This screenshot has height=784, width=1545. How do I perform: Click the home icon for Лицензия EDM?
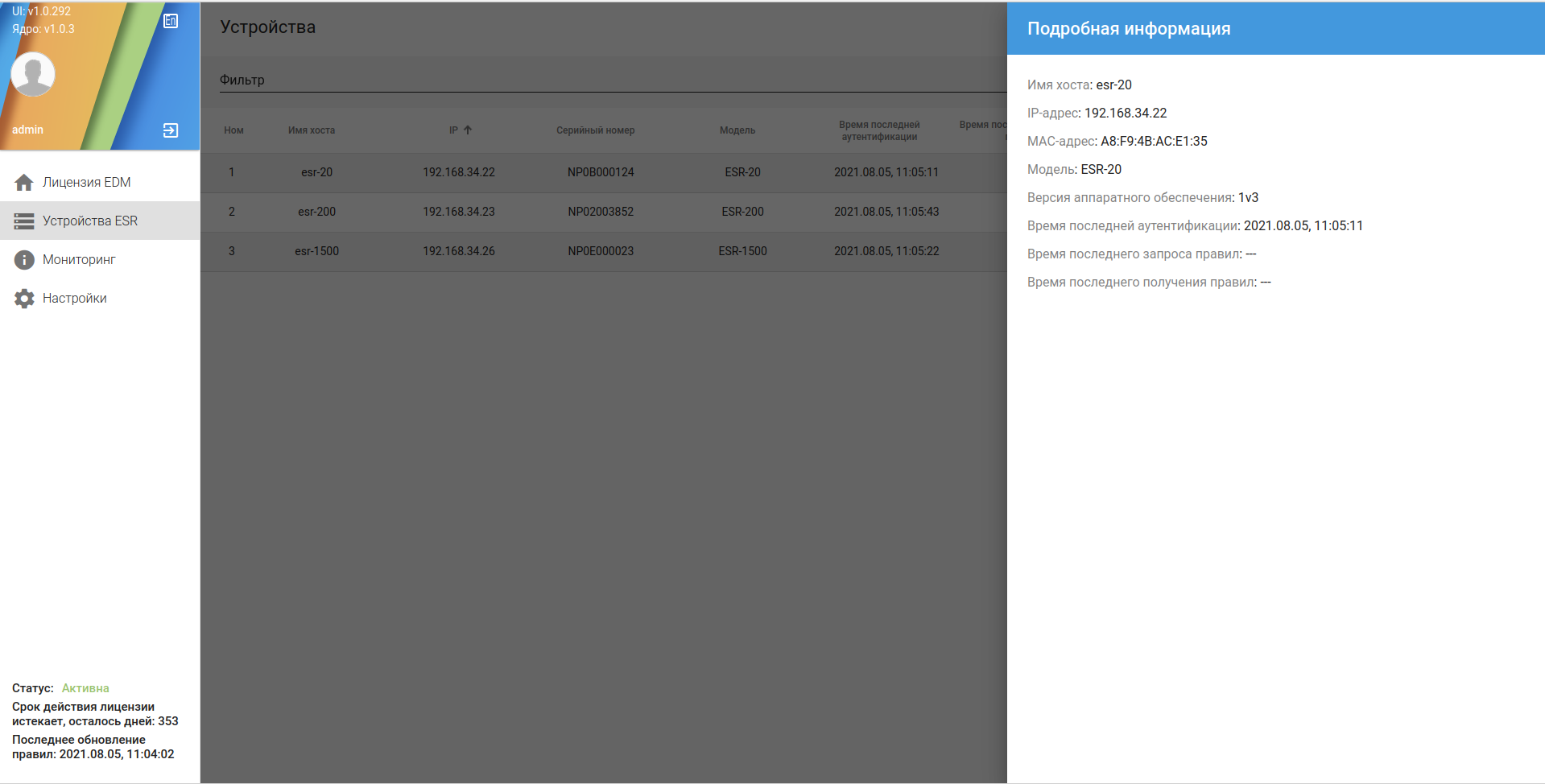tap(24, 183)
